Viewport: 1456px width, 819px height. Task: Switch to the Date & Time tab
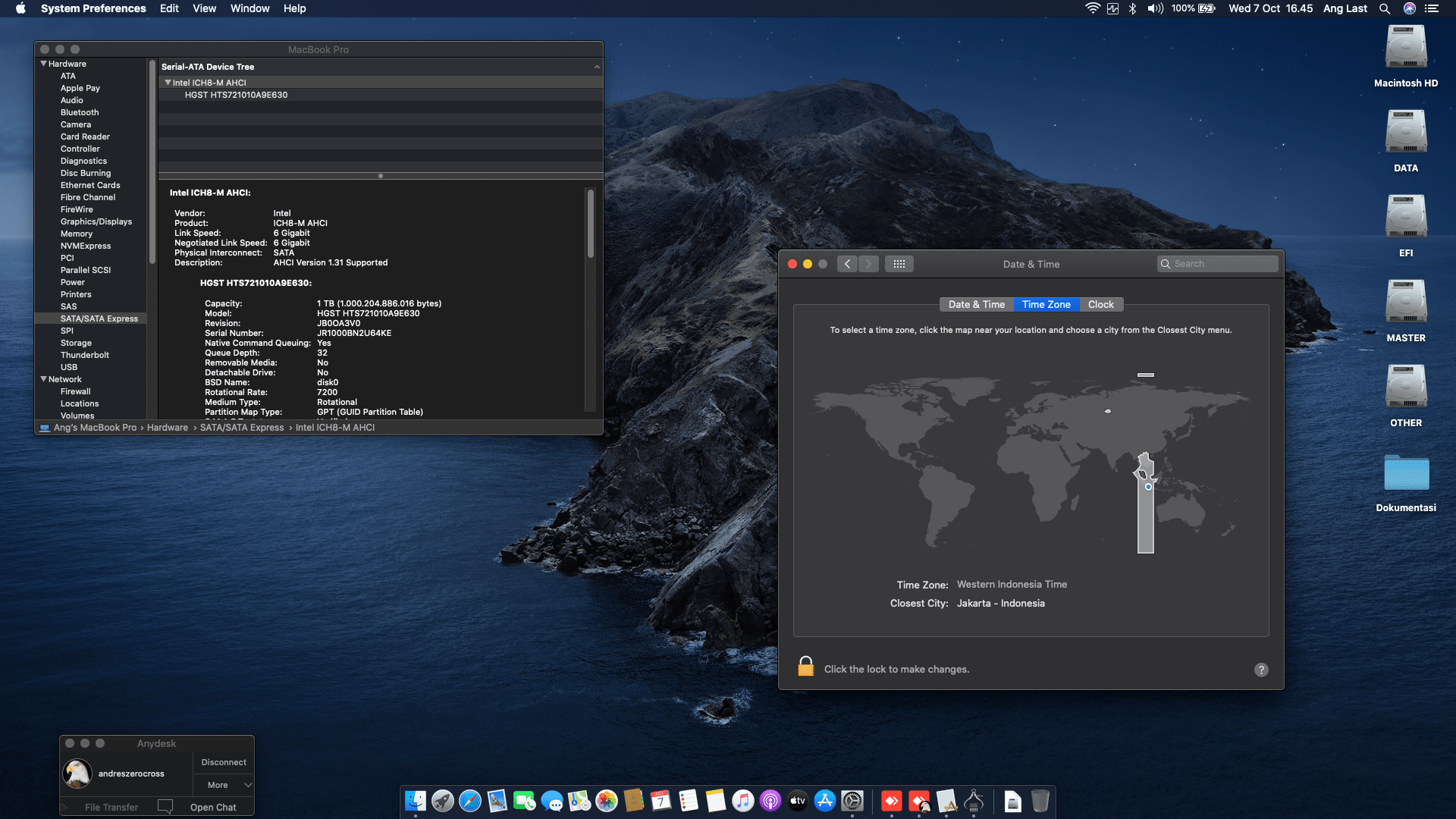coord(976,304)
